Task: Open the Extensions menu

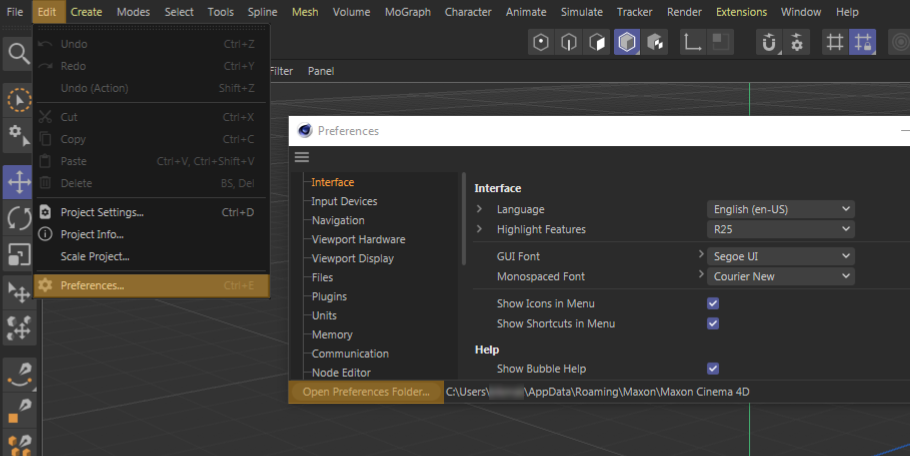Action: click(741, 12)
